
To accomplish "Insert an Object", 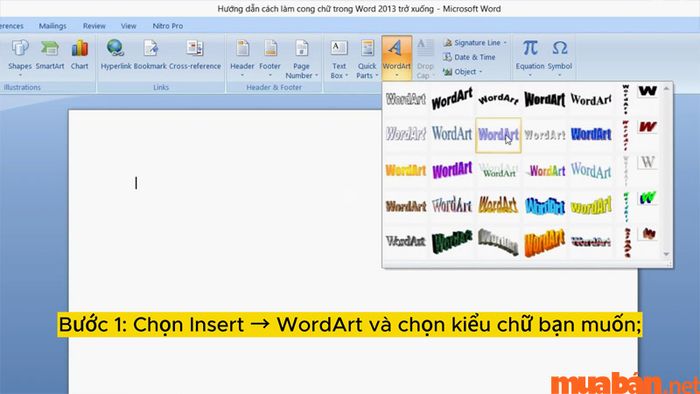I will tap(462, 71).
